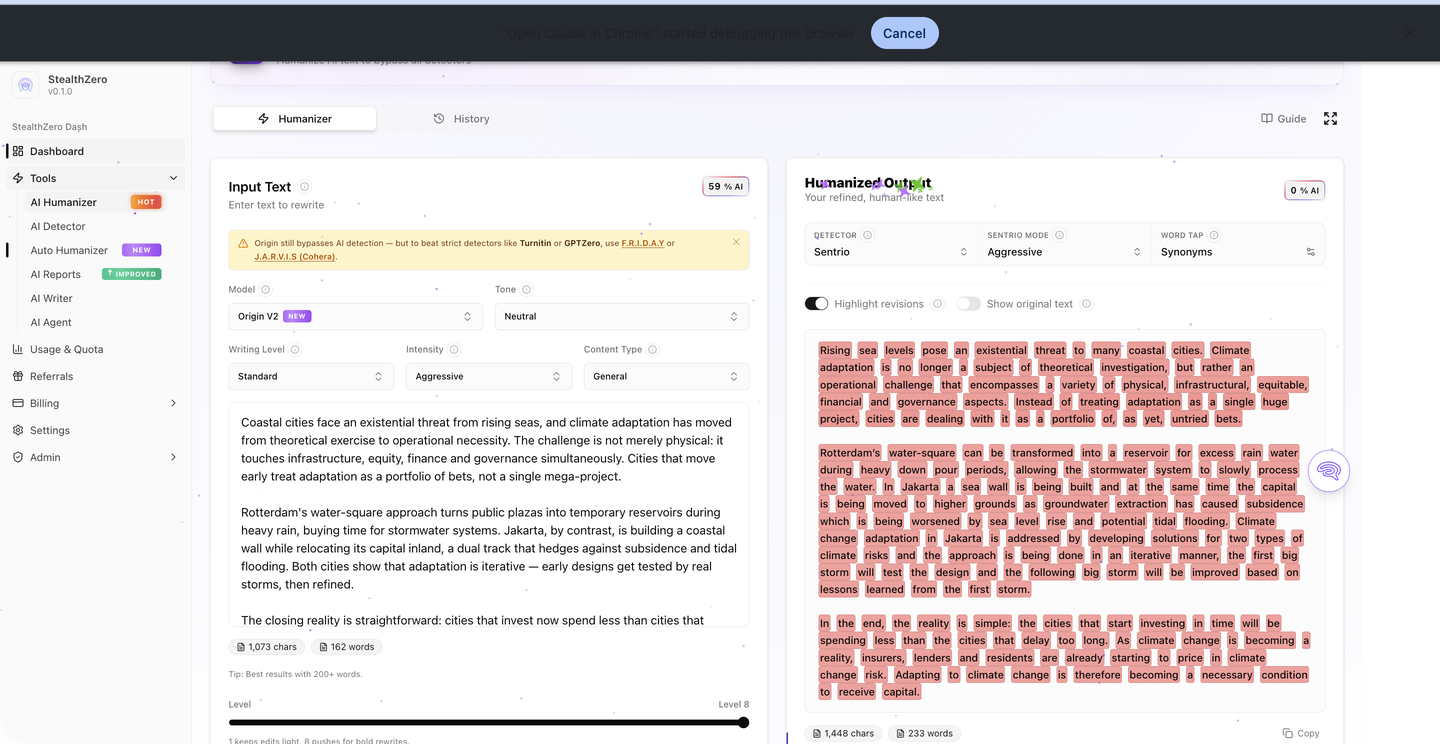
Task: Click the Content Type info icon
Action: [652, 350]
